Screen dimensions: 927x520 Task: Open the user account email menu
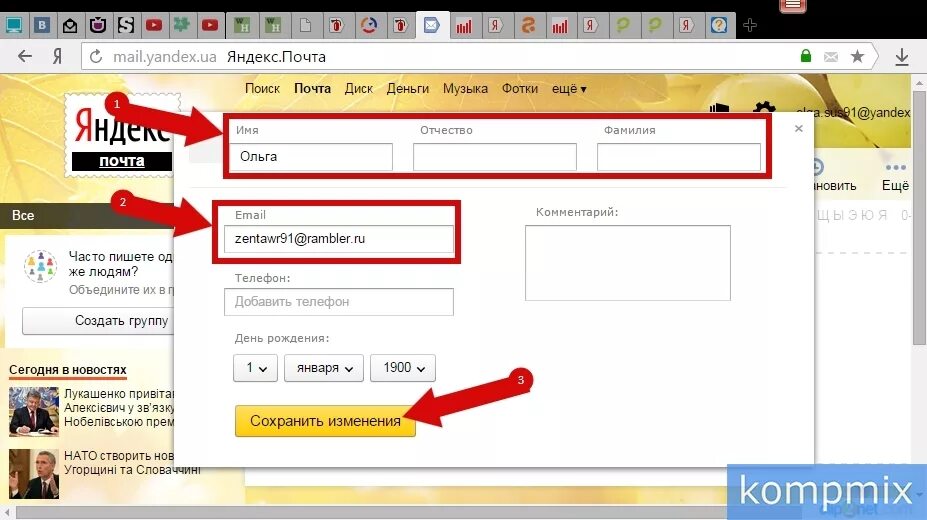[853, 112]
